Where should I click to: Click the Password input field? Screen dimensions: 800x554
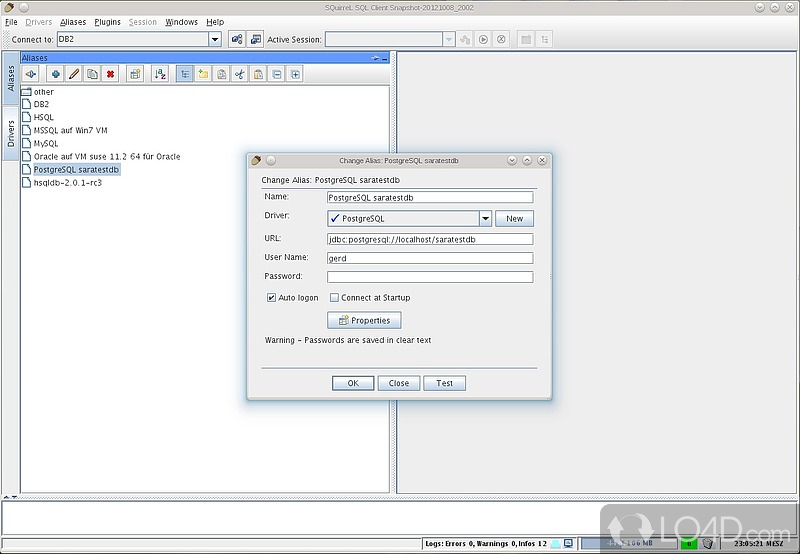[430, 277]
